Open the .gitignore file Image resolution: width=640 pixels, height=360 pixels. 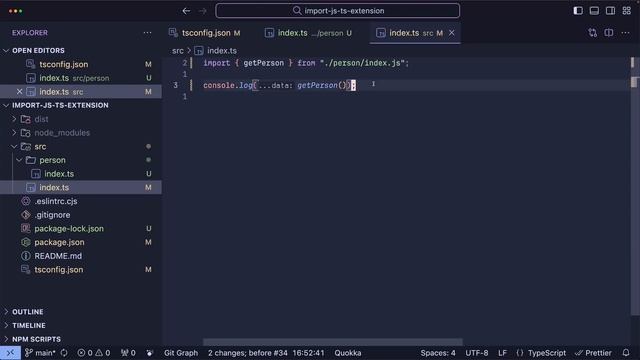click(x=81, y=215)
